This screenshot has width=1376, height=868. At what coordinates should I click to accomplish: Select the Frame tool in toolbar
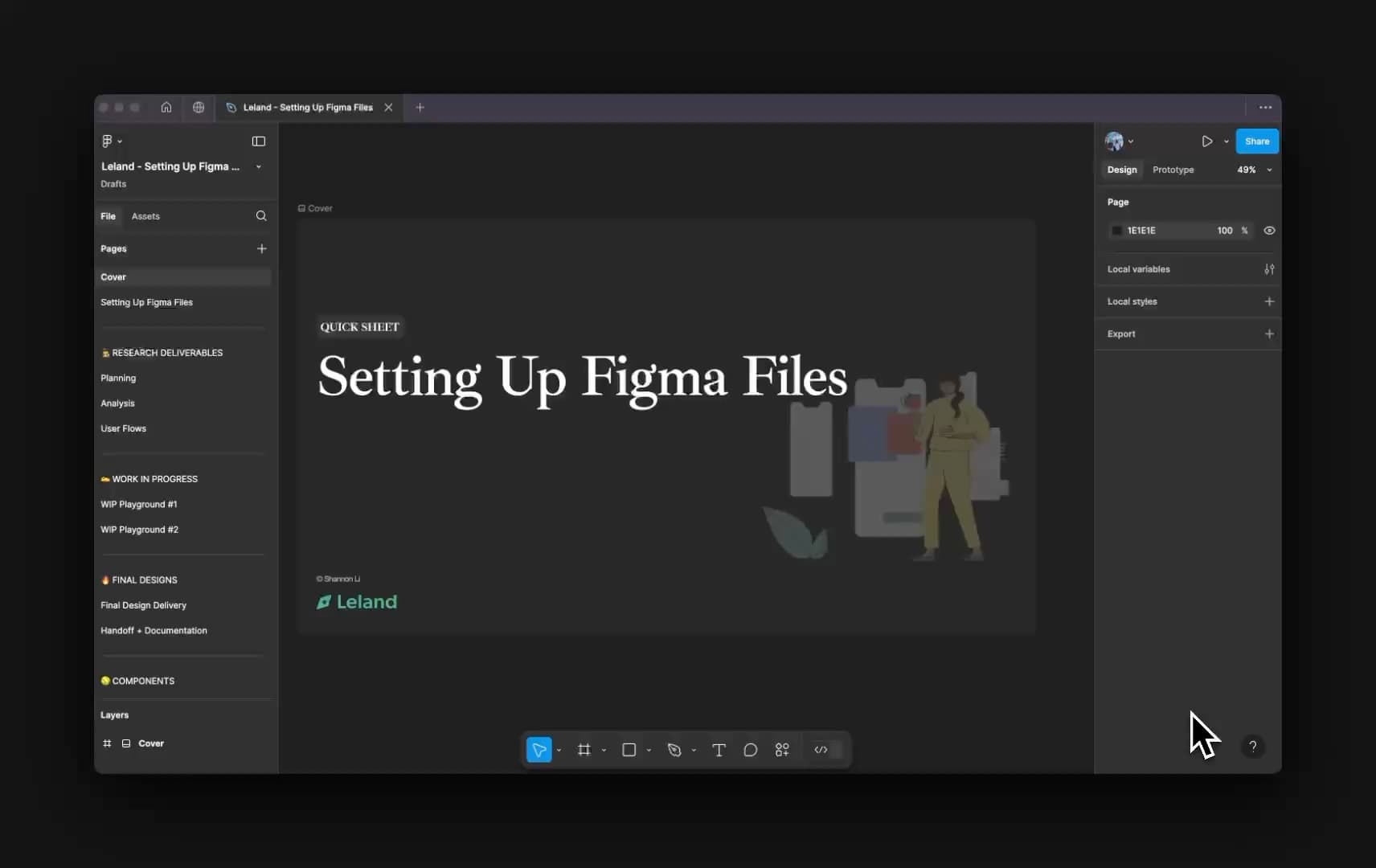pos(584,750)
